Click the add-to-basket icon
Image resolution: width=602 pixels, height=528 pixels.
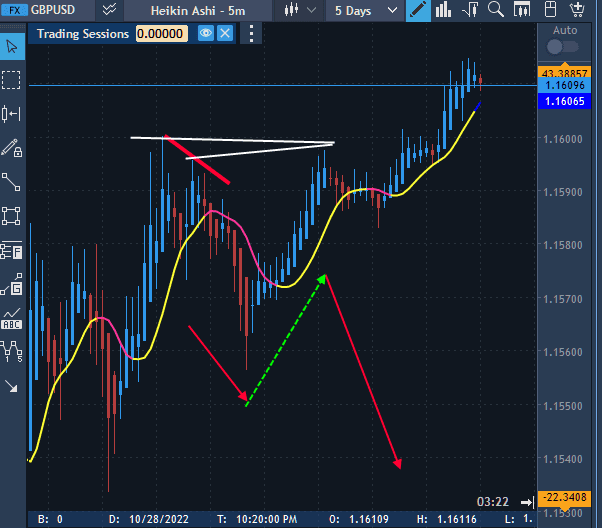point(577,10)
